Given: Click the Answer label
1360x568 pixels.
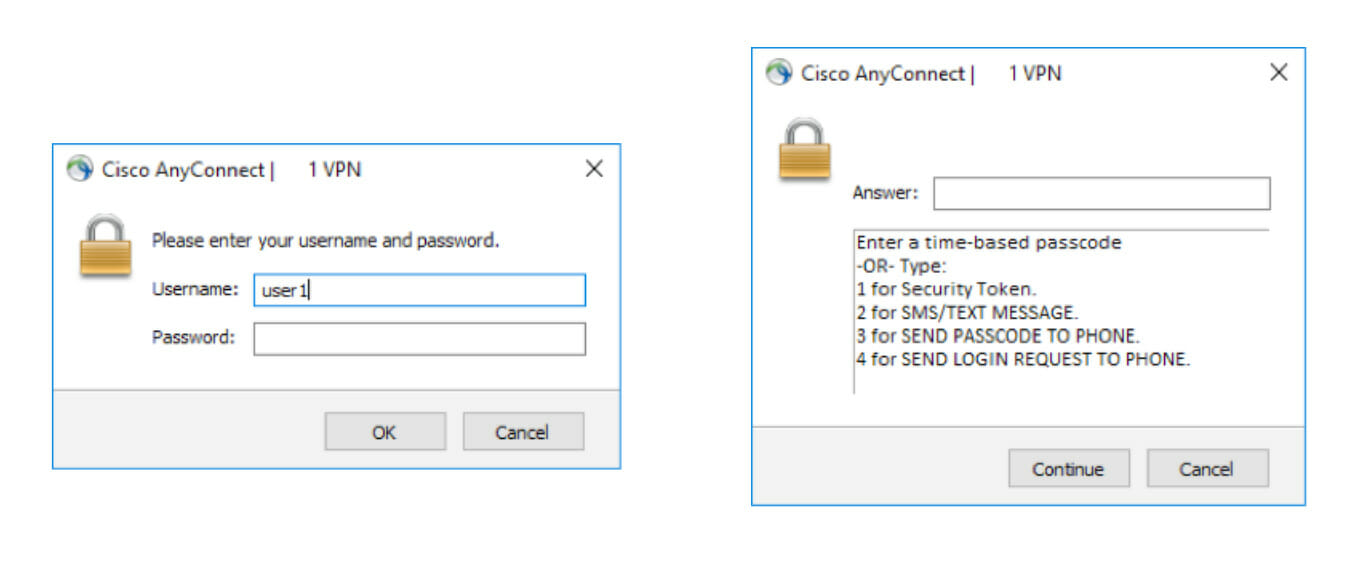Looking at the screenshot, I should point(885,193).
